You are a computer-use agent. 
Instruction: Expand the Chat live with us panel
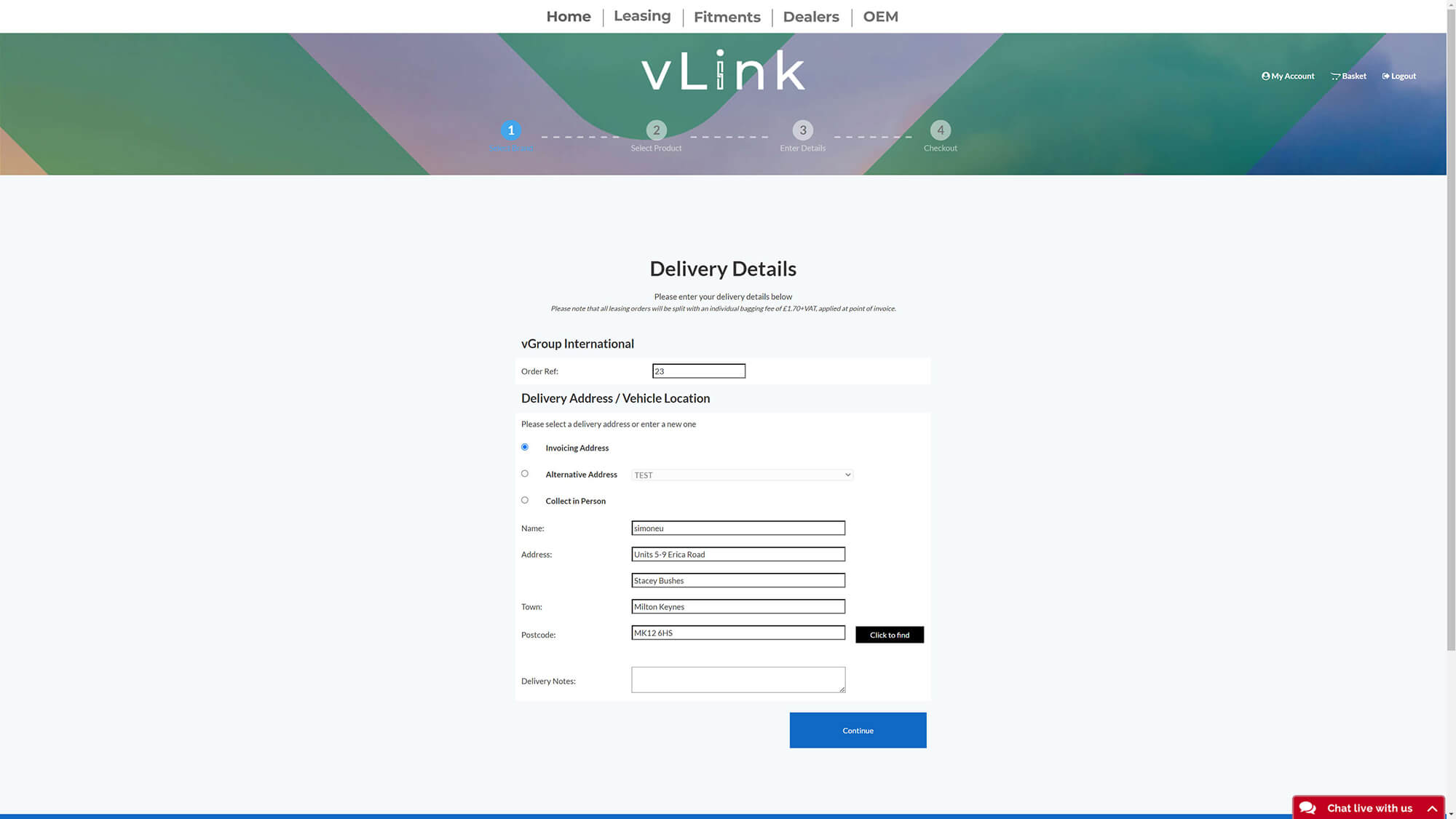point(1431,808)
